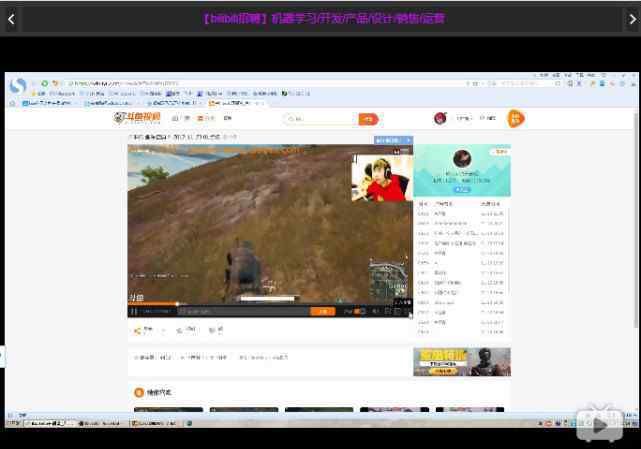Screen dimensions: 641x449
Task: Click the orange icon beside related videos heading
Action: point(139,393)
